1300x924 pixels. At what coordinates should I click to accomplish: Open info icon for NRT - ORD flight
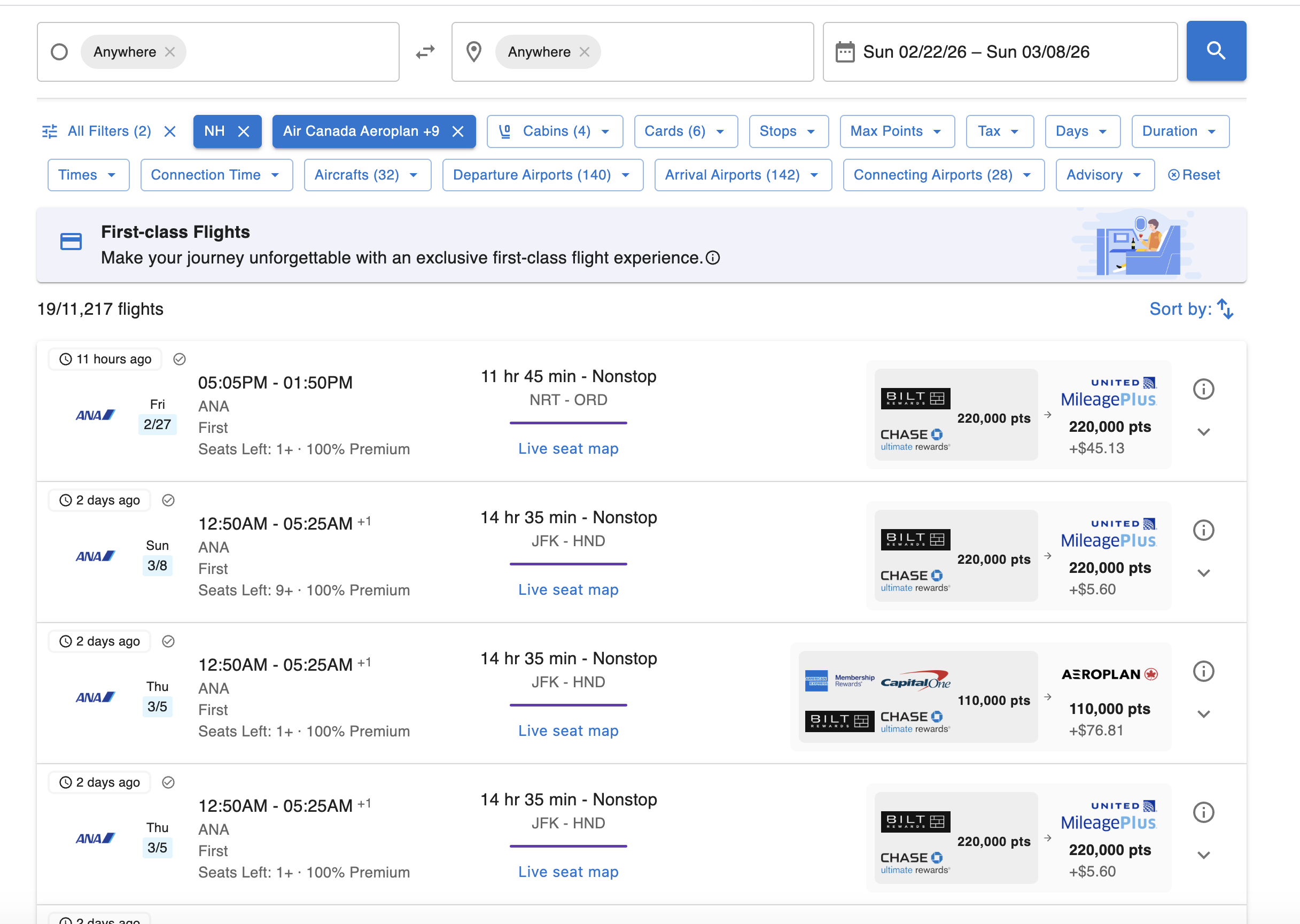[x=1203, y=389]
